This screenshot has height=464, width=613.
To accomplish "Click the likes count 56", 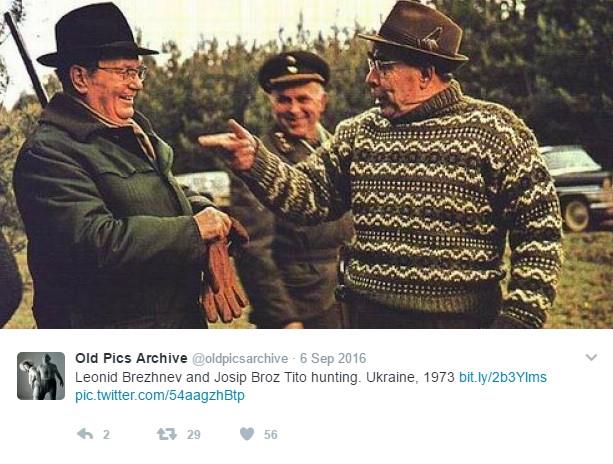I will pos(271,434).
